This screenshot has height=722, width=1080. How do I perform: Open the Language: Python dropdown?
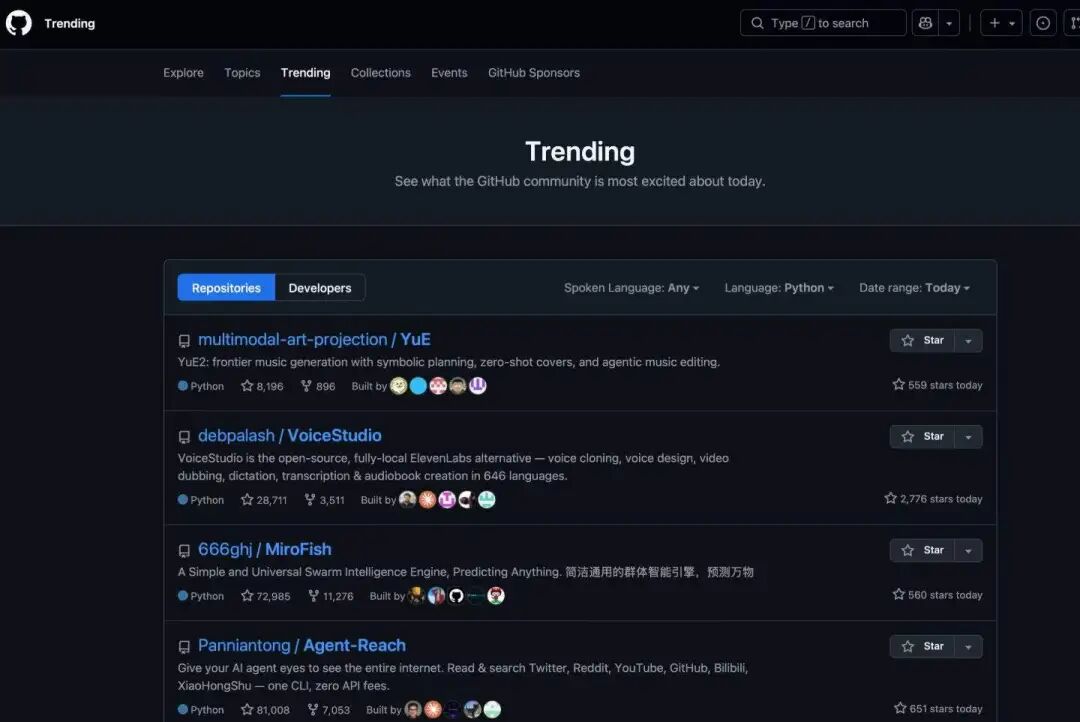click(x=779, y=288)
